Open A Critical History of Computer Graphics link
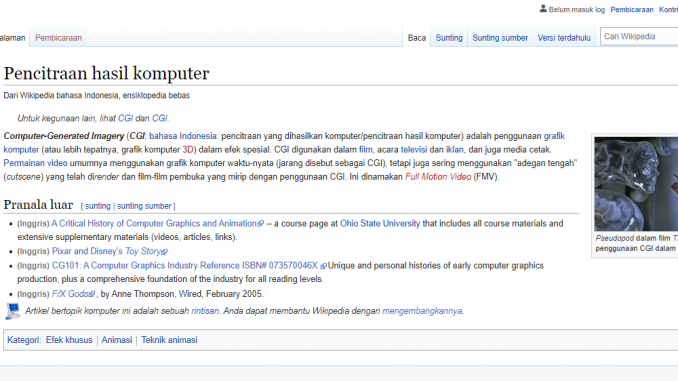This screenshot has width=678, height=381. tap(157, 224)
